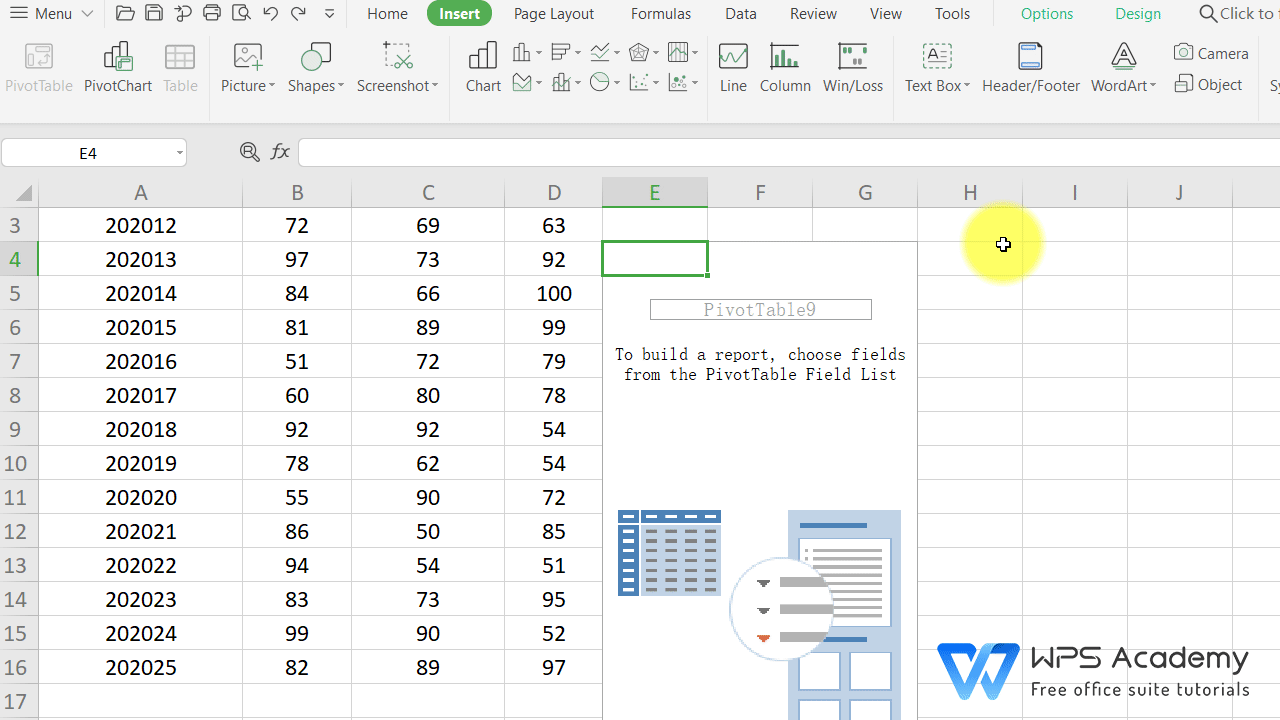Switch to the Design tab
This screenshot has height=720, width=1280.
click(x=1138, y=13)
